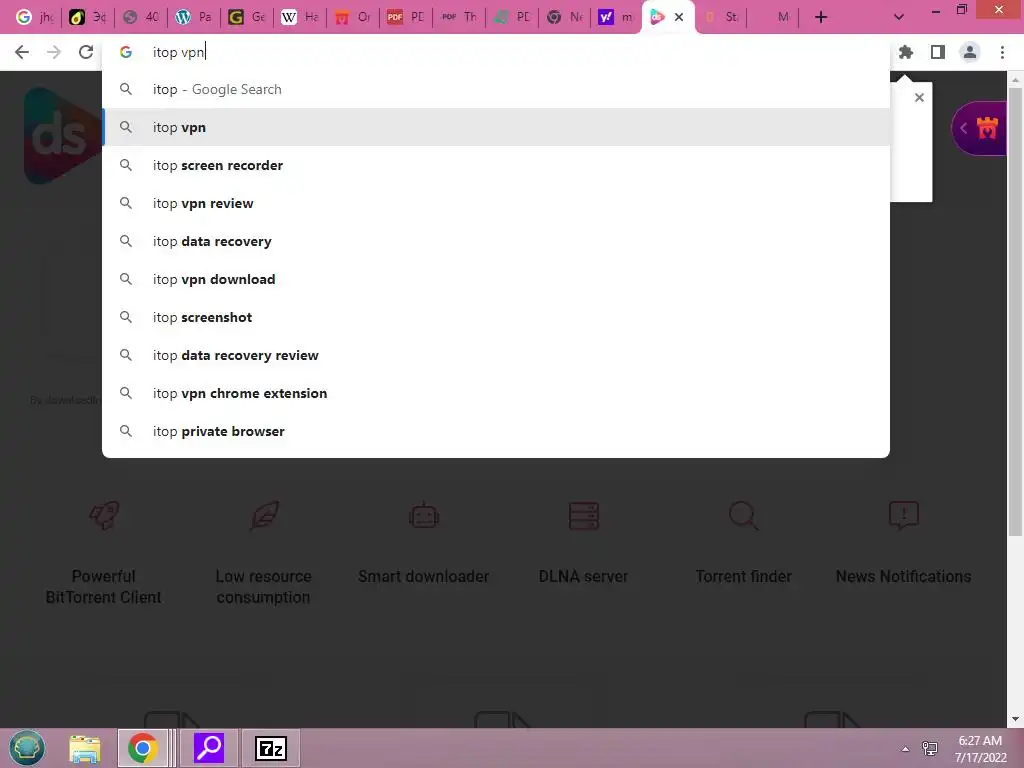Open the Chrome profile avatar

tap(970, 52)
